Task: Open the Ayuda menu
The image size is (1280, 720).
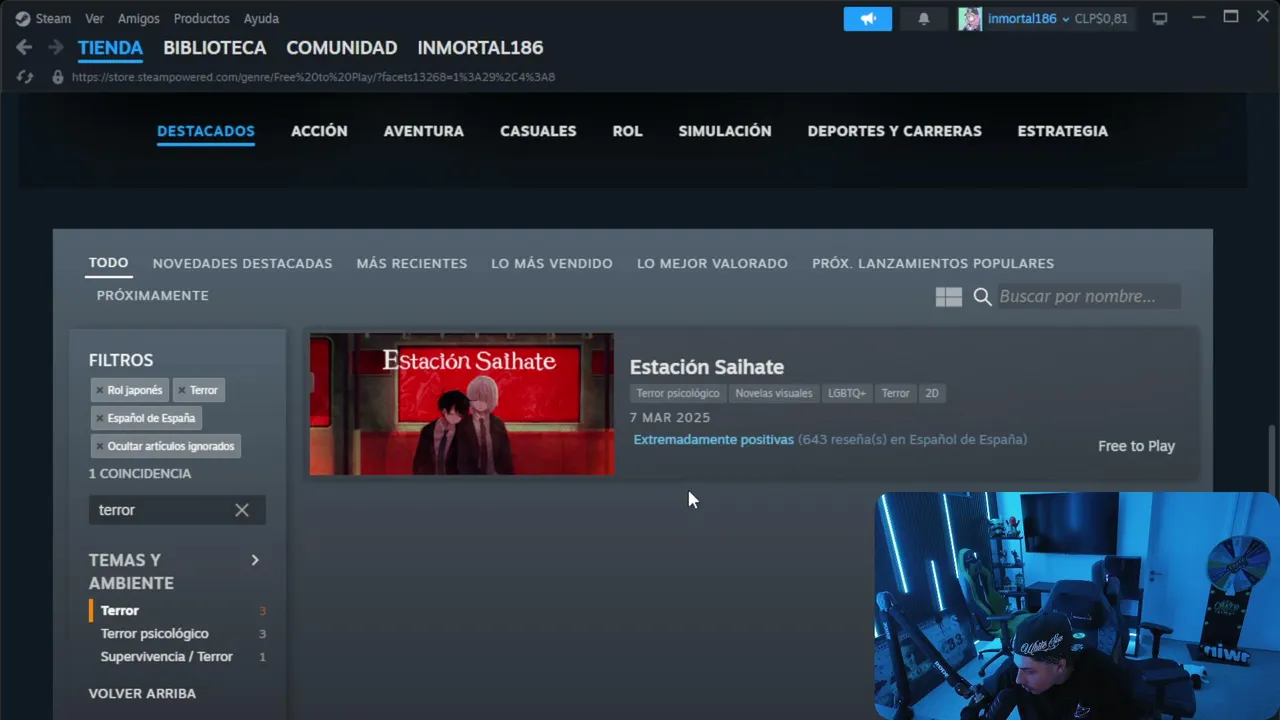Action: pos(262,19)
